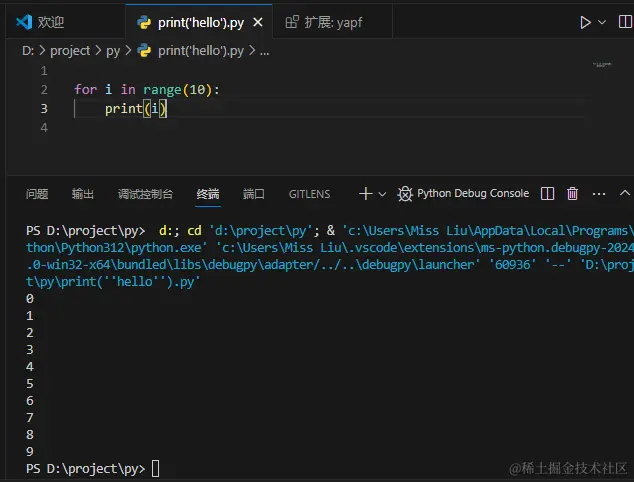Image resolution: width=634 pixels, height=482 pixels.
Task: Click the extension icon on the yapf tab
Action: [x=292, y=22]
